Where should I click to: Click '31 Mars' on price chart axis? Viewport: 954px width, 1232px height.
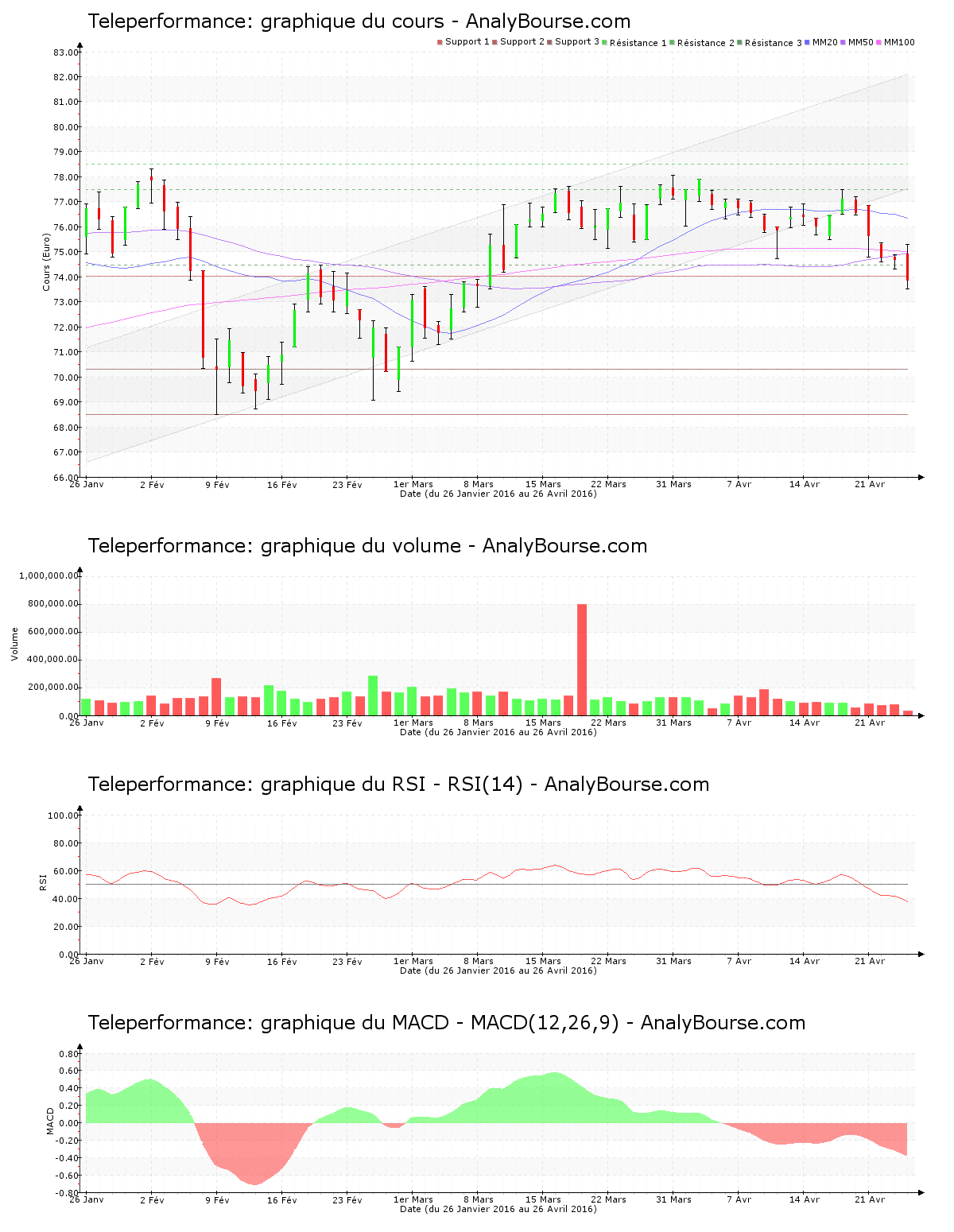coord(673,484)
